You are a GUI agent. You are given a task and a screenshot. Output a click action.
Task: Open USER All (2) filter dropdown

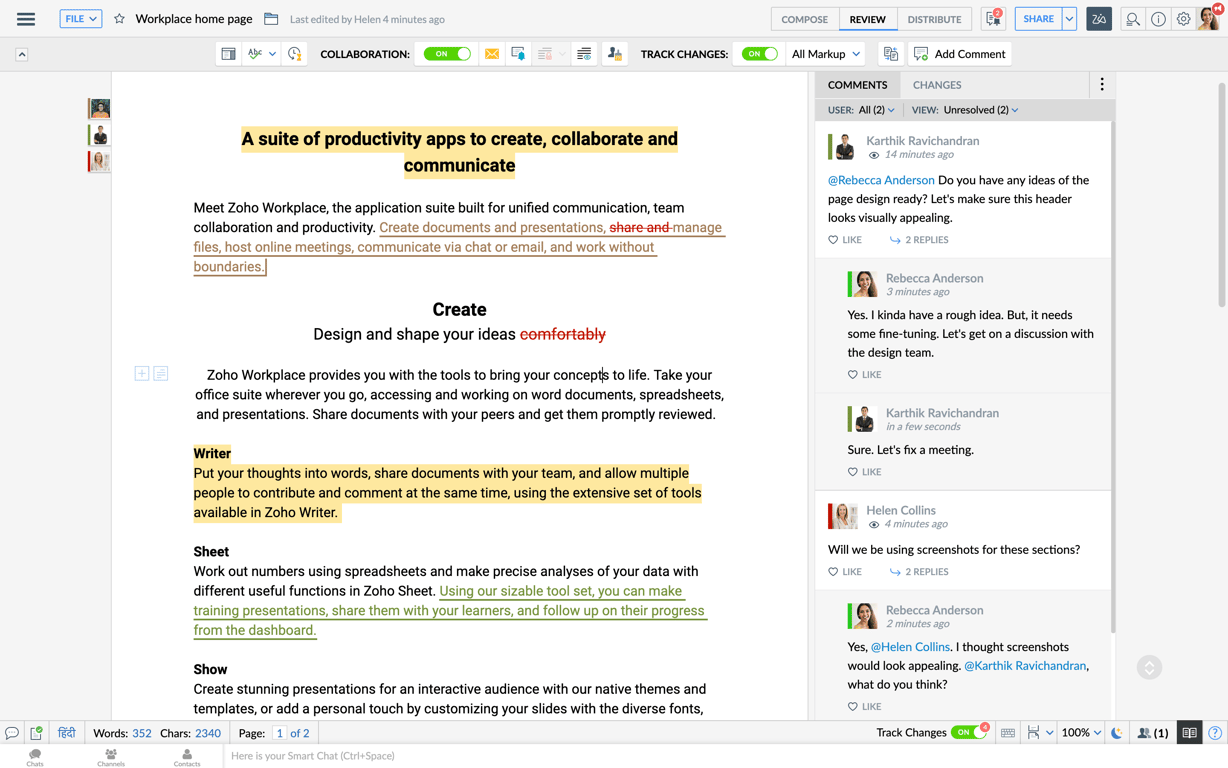click(862, 110)
